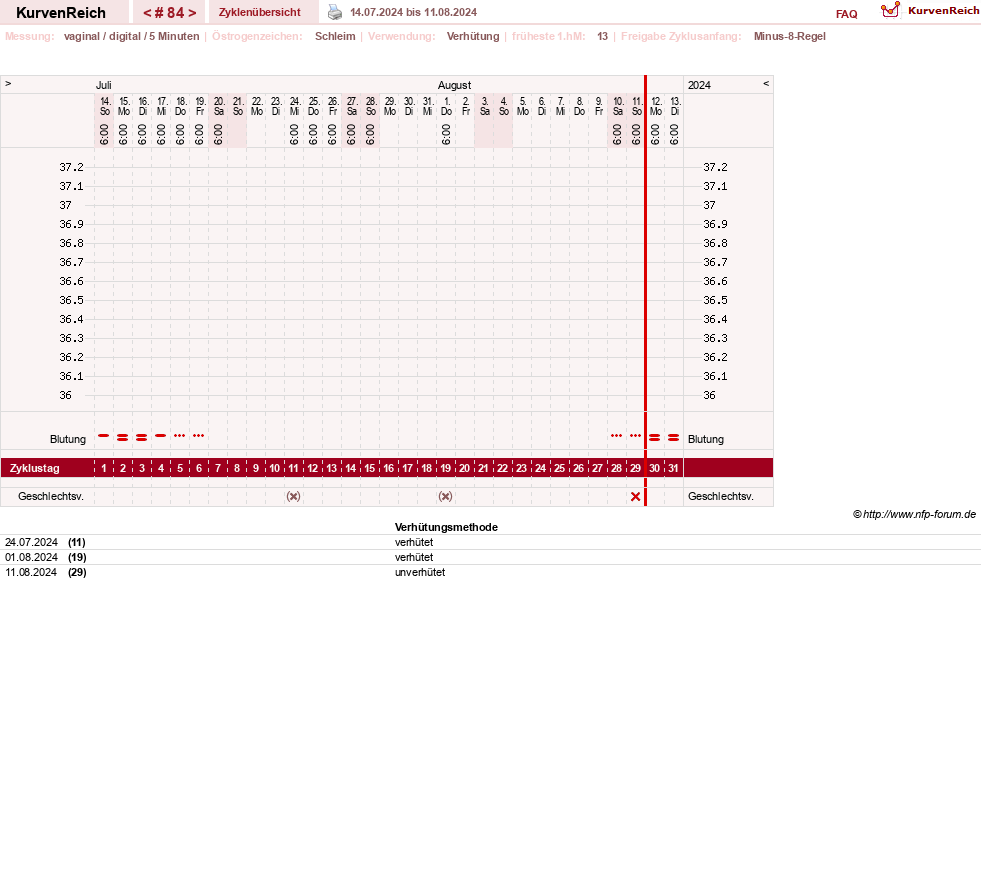981x886 pixels.
Task: Click the right Geschlechtsv. row label
Action: pos(721,496)
